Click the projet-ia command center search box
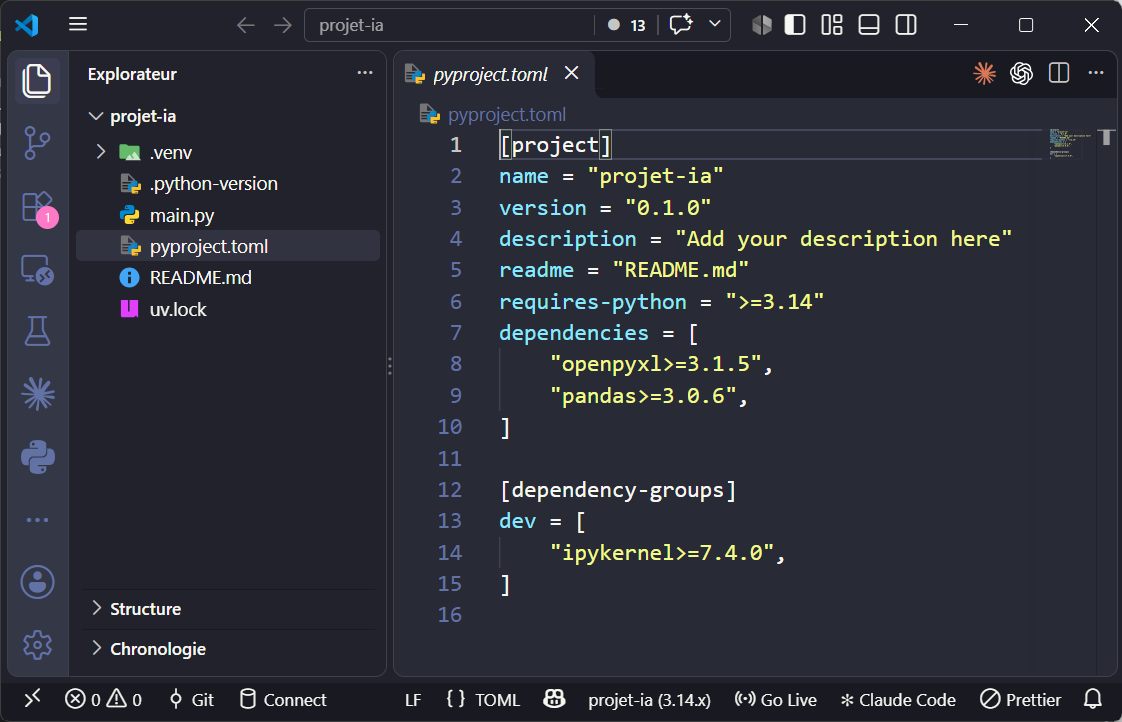1122x722 pixels. pos(449,25)
